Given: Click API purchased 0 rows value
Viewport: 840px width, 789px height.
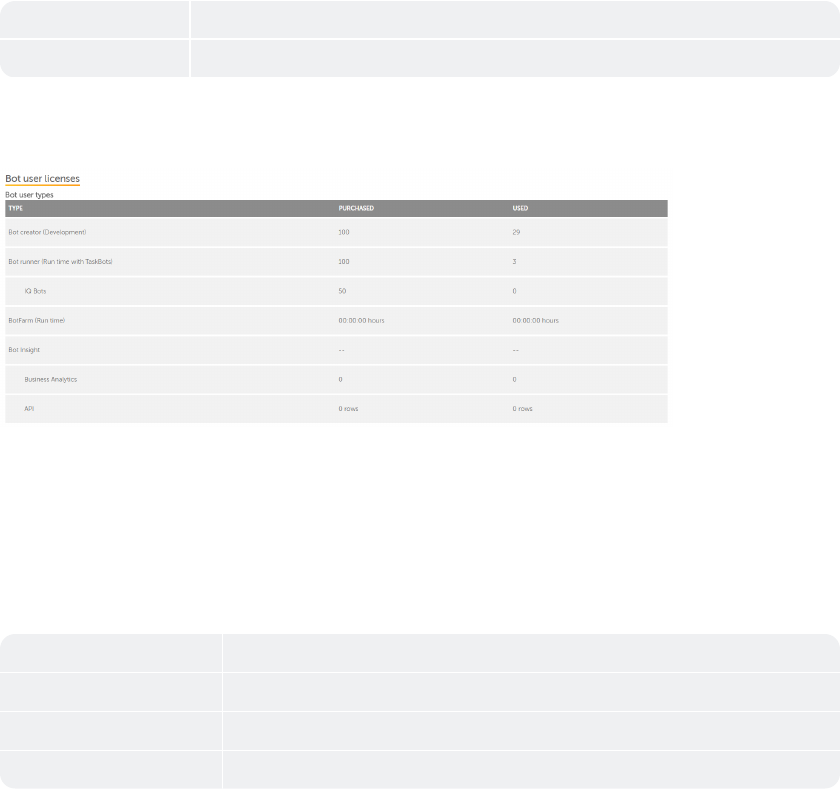Looking at the screenshot, I should pyautogui.click(x=348, y=409).
